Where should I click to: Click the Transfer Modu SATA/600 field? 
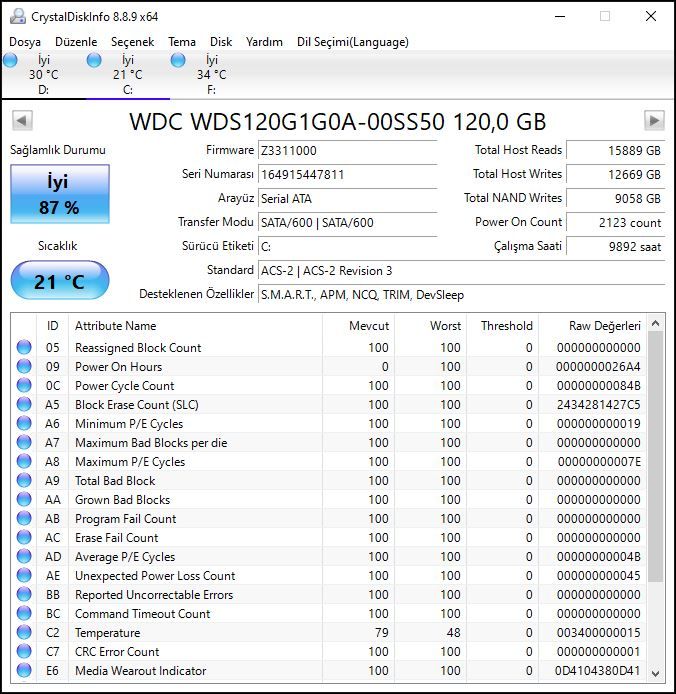pyautogui.click(x=348, y=222)
